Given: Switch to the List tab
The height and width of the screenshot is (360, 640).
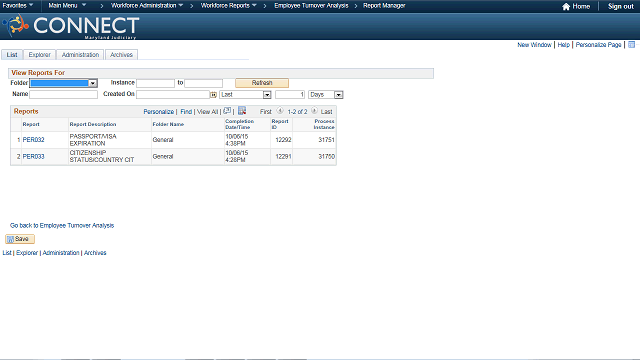Looking at the screenshot, I should (x=12, y=55).
